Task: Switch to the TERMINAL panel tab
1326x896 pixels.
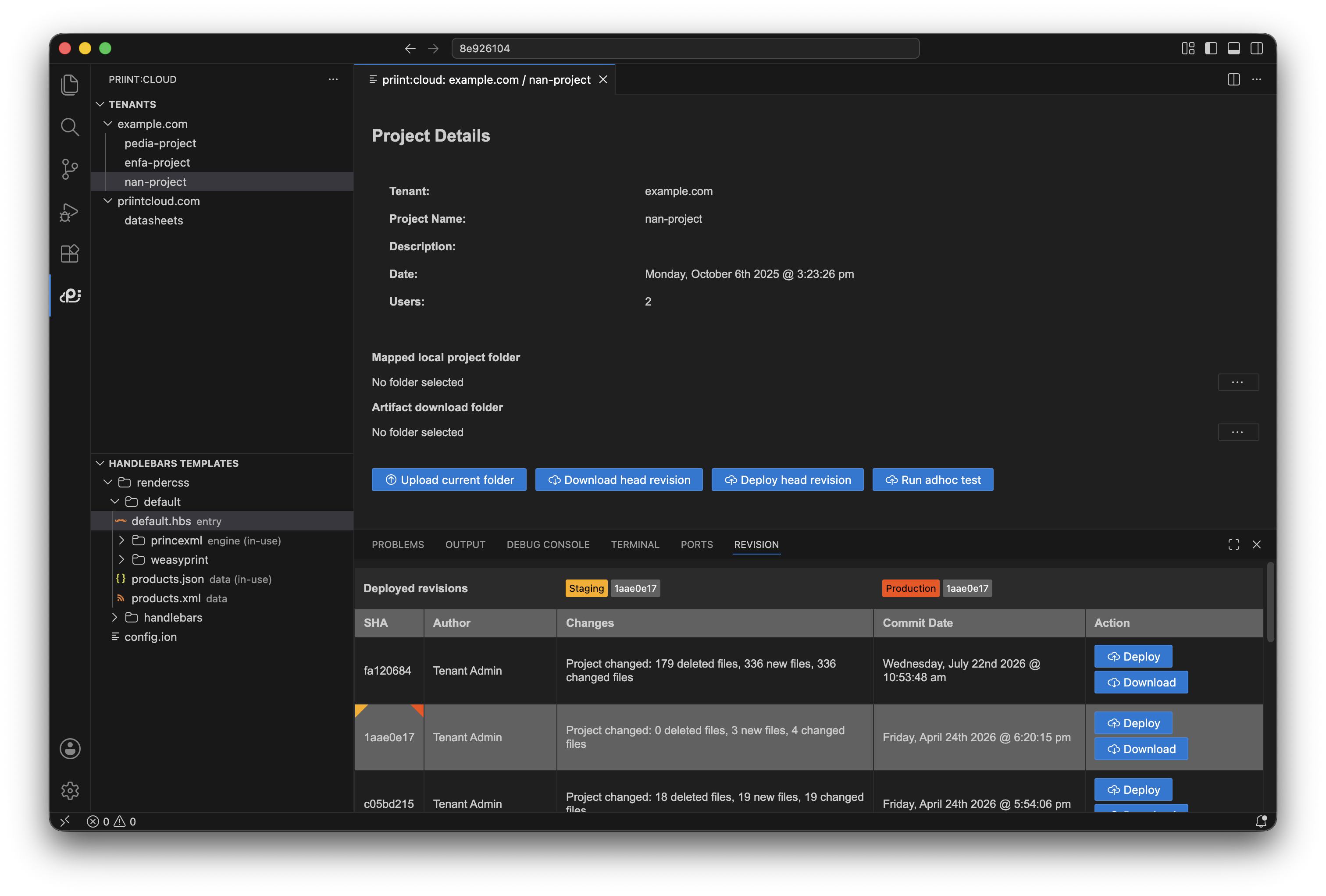Action: tap(634, 545)
